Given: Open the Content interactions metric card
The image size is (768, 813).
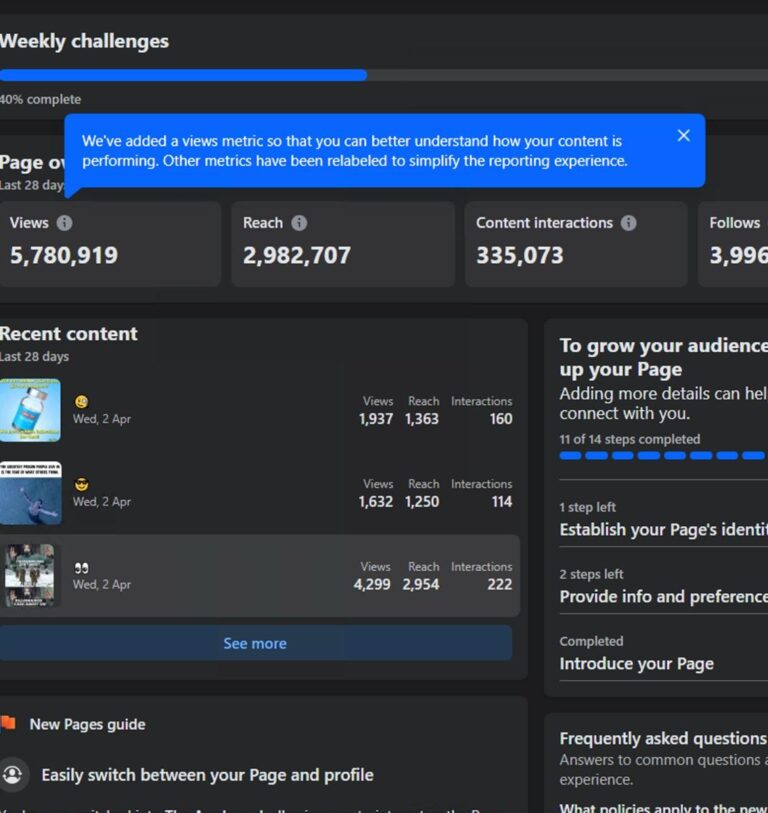Looking at the screenshot, I should point(576,245).
